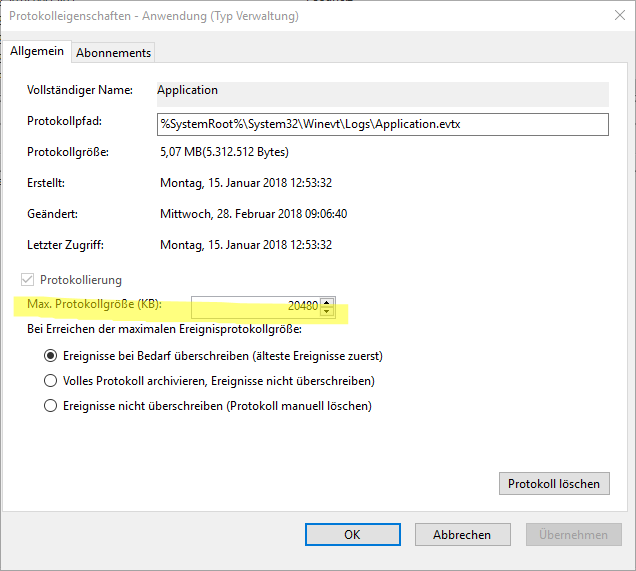Image resolution: width=636 pixels, height=571 pixels.
Task: Click 'Bei Erreichen der maximalen Ereignisprotokollgröße:' text
Action: pos(164,329)
